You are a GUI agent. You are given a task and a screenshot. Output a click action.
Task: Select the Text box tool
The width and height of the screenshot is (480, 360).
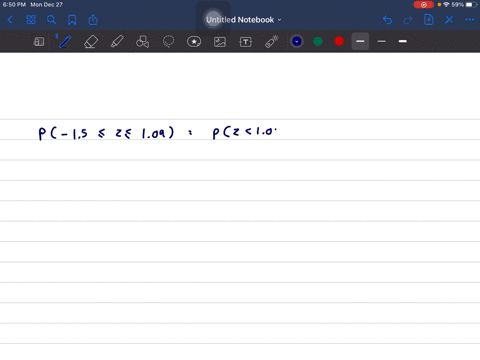tap(246, 42)
